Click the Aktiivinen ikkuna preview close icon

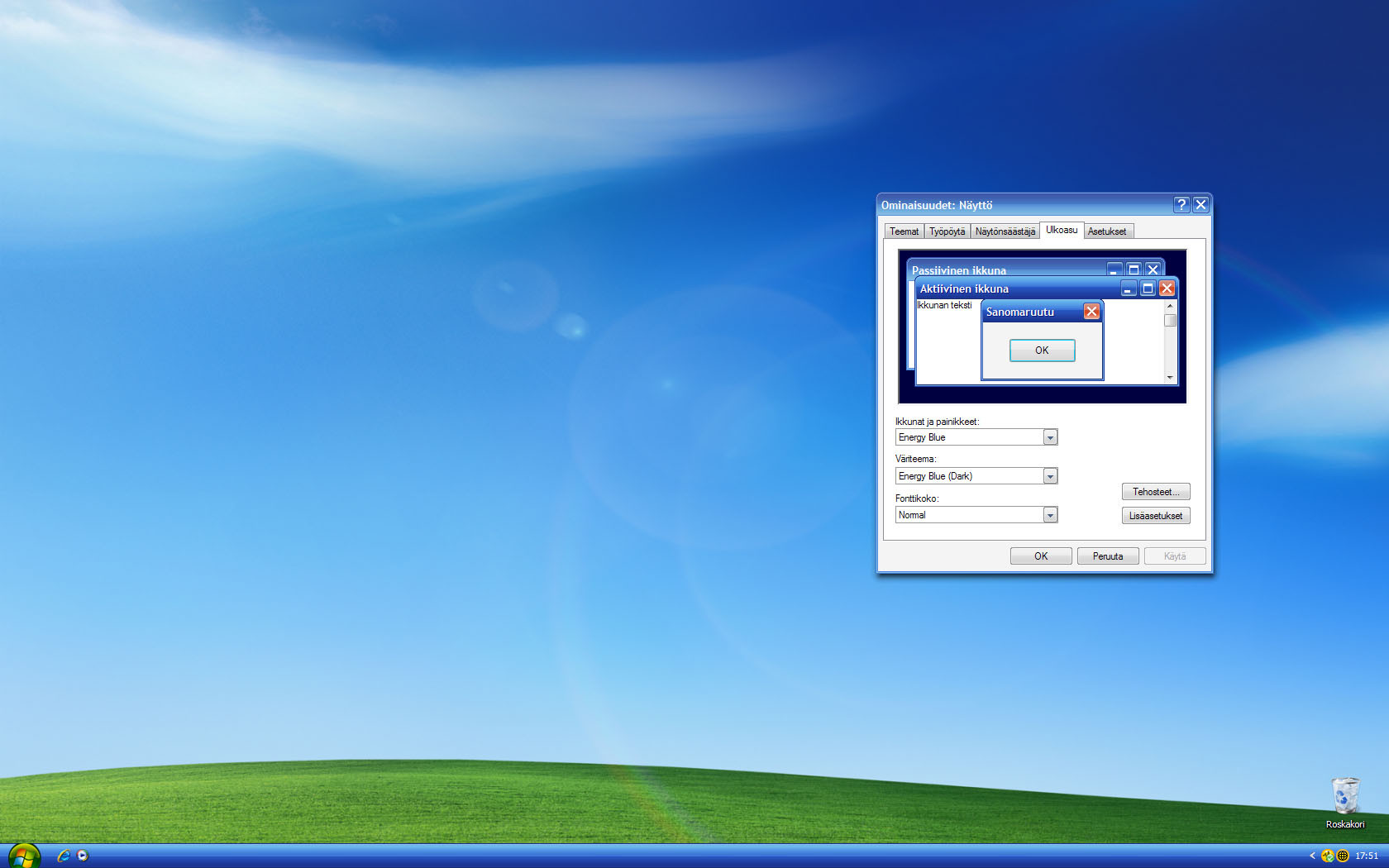point(1167,289)
